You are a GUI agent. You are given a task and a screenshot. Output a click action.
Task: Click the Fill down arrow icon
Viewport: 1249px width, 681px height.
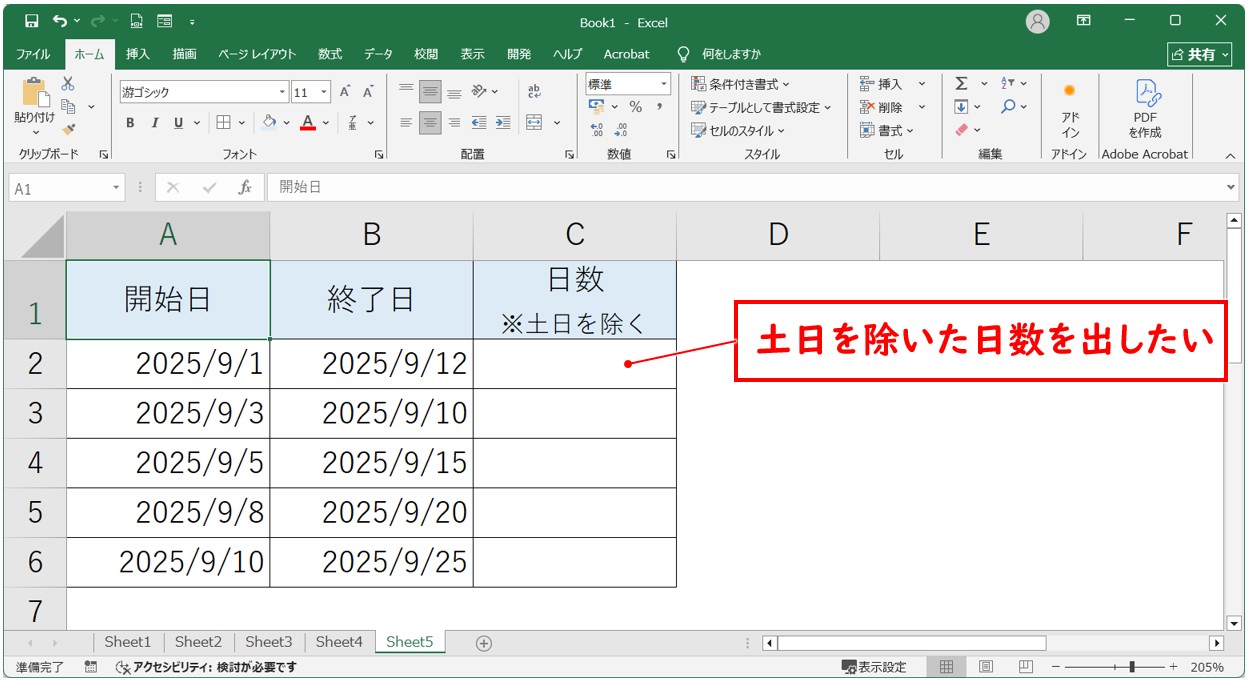point(961,107)
